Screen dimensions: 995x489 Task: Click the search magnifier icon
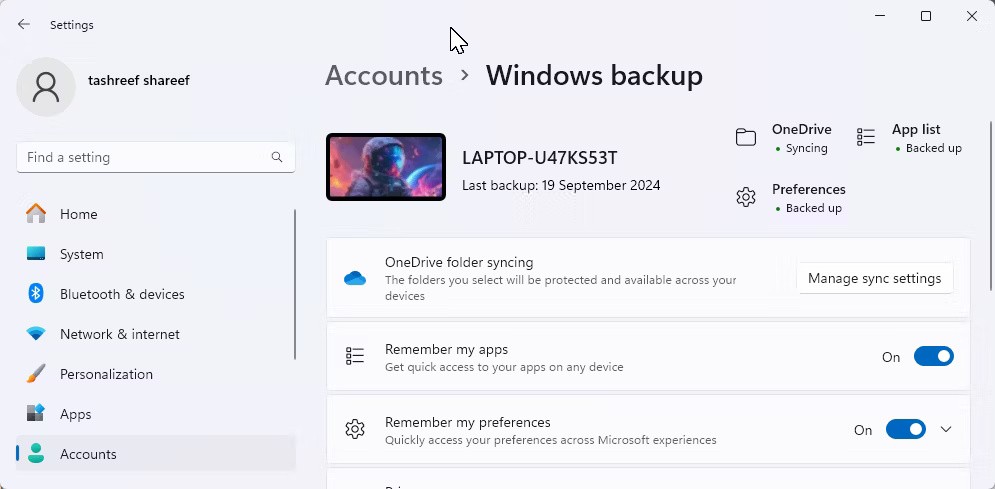click(277, 157)
